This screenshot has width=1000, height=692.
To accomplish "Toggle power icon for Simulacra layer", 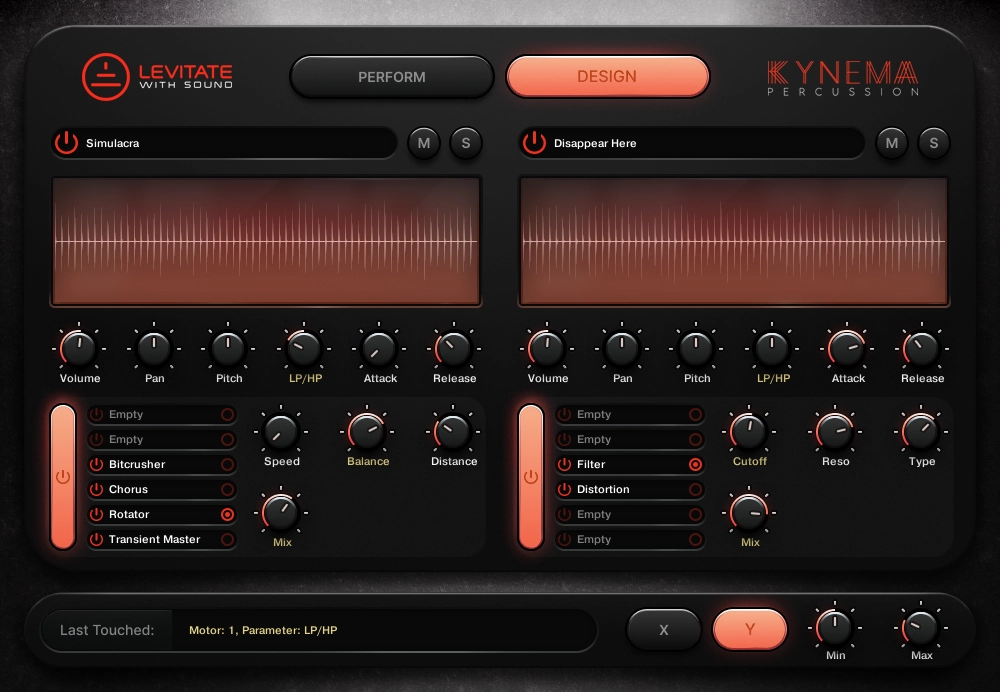I will point(66,143).
